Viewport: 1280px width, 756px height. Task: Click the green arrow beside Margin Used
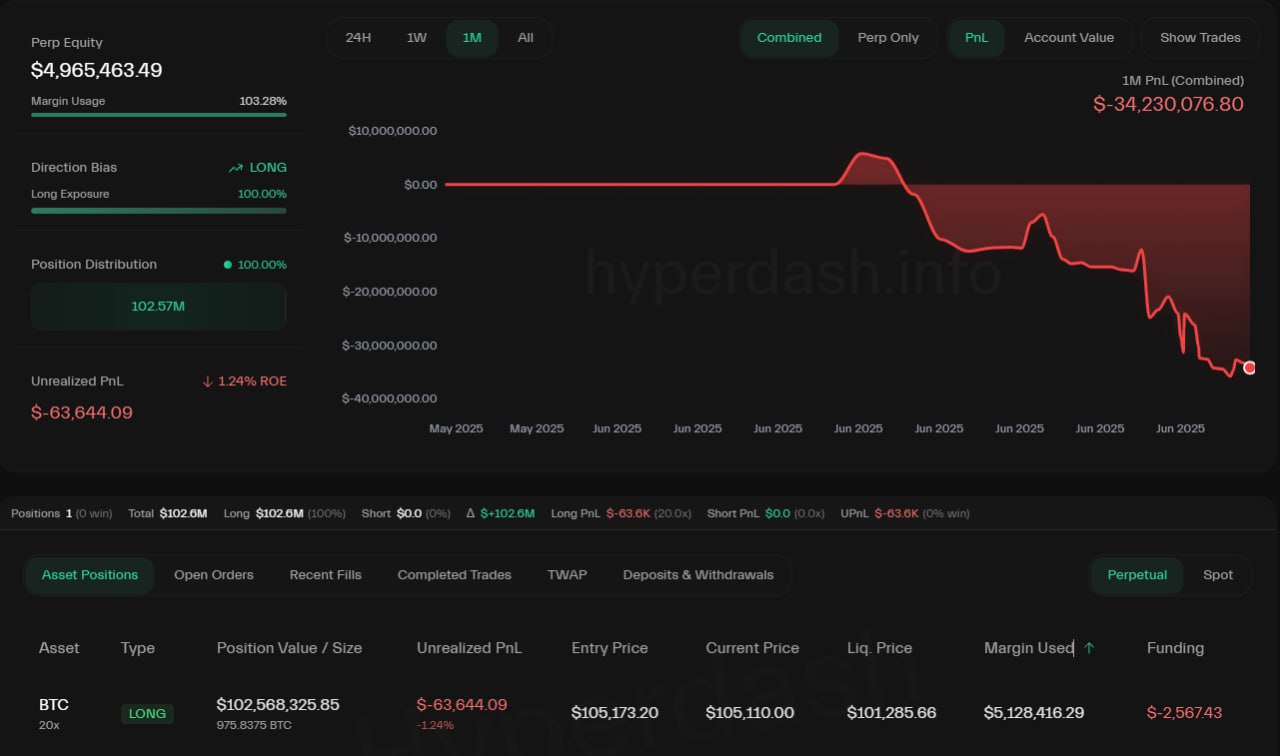click(x=1089, y=648)
